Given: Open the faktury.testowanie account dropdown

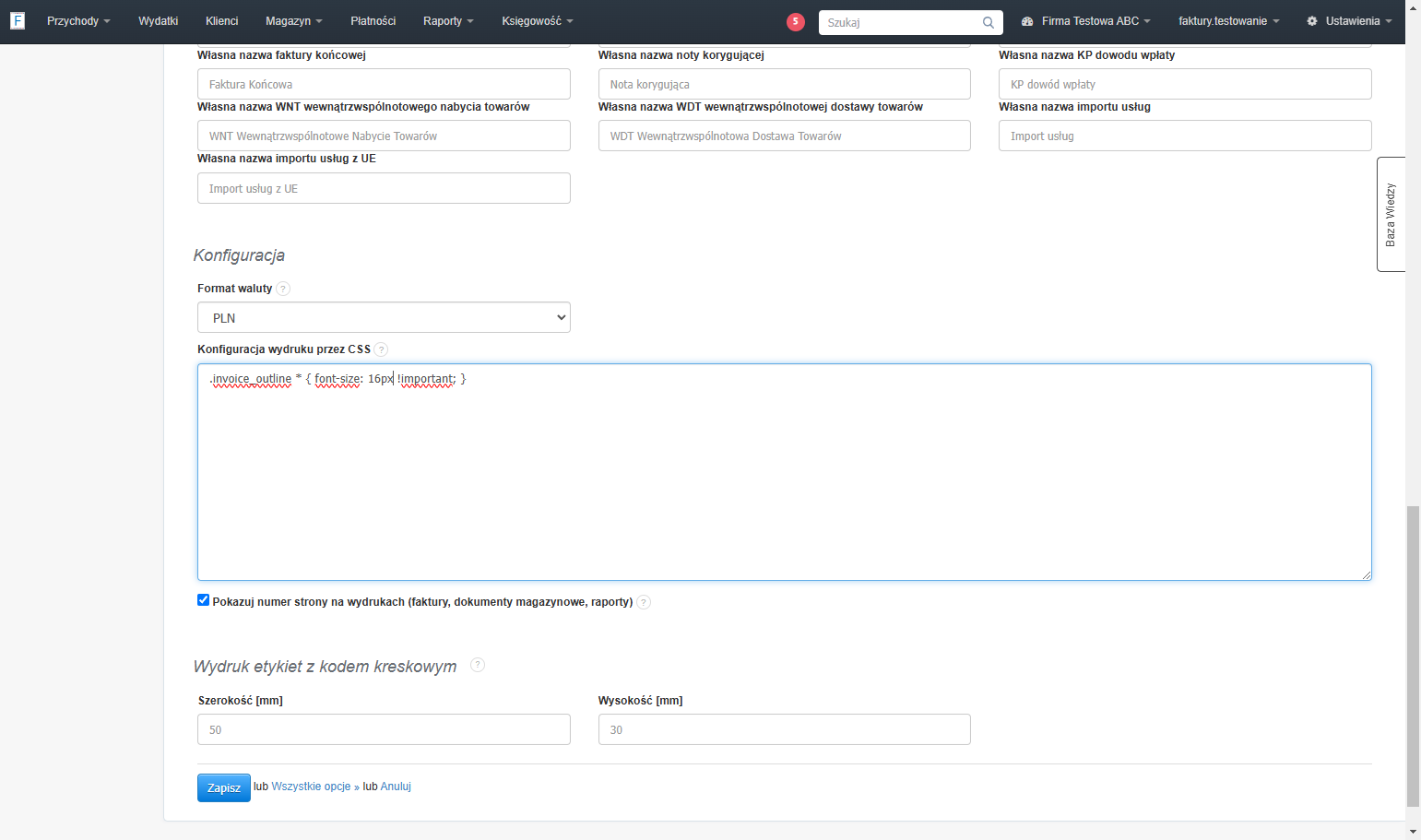Looking at the screenshot, I should [1229, 21].
